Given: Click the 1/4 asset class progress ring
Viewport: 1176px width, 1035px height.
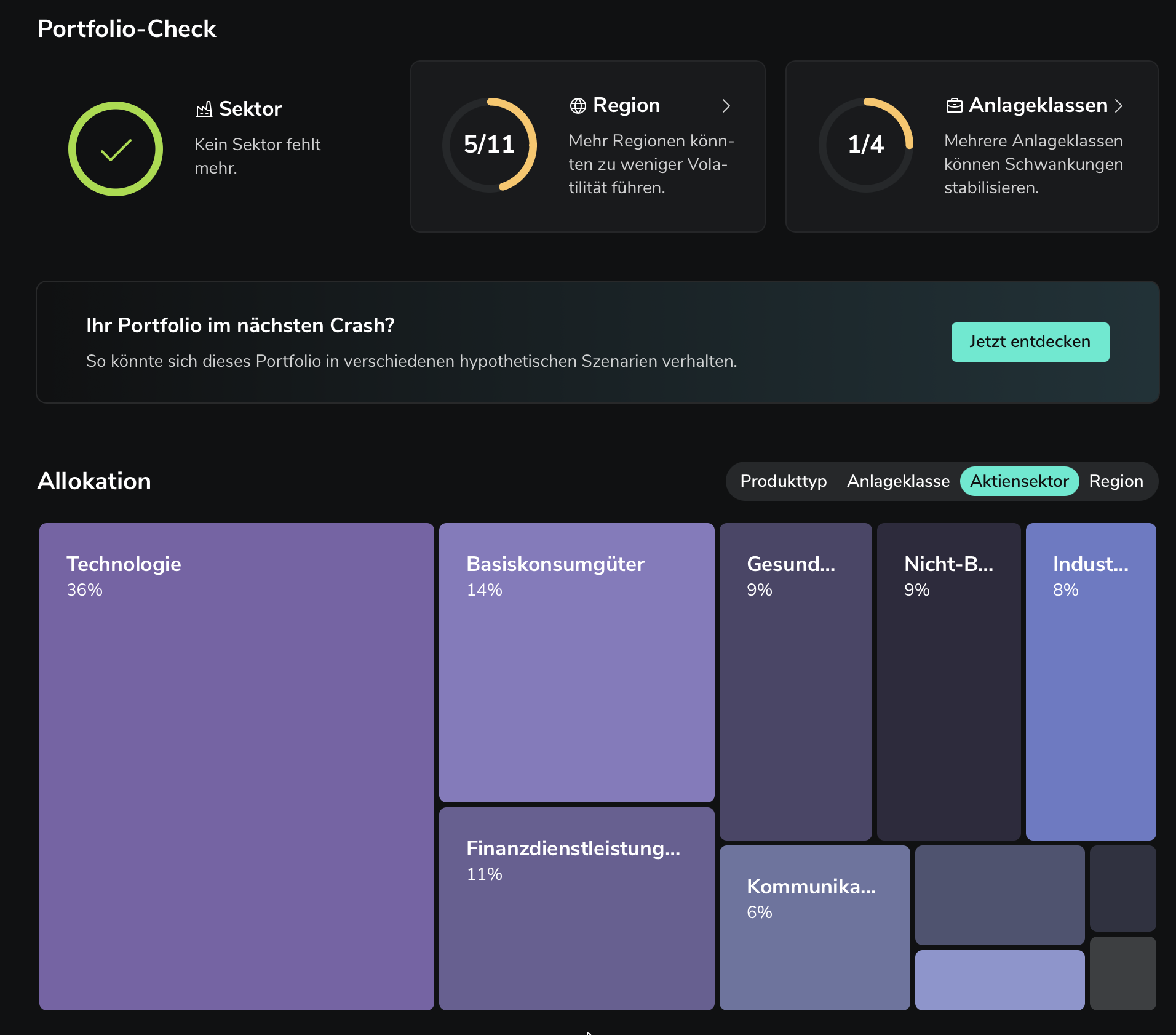Looking at the screenshot, I should coord(866,145).
